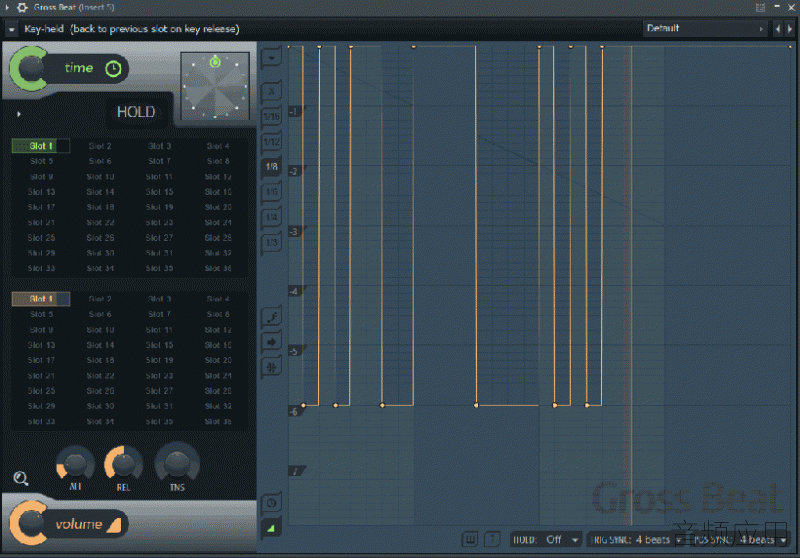
Task: Expand the small arrow left of HOLD
Action: 19,114
